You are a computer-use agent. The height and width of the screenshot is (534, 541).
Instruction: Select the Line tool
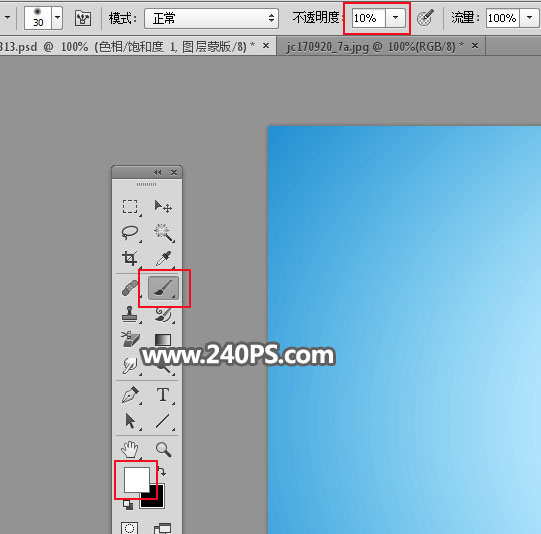(163, 421)
